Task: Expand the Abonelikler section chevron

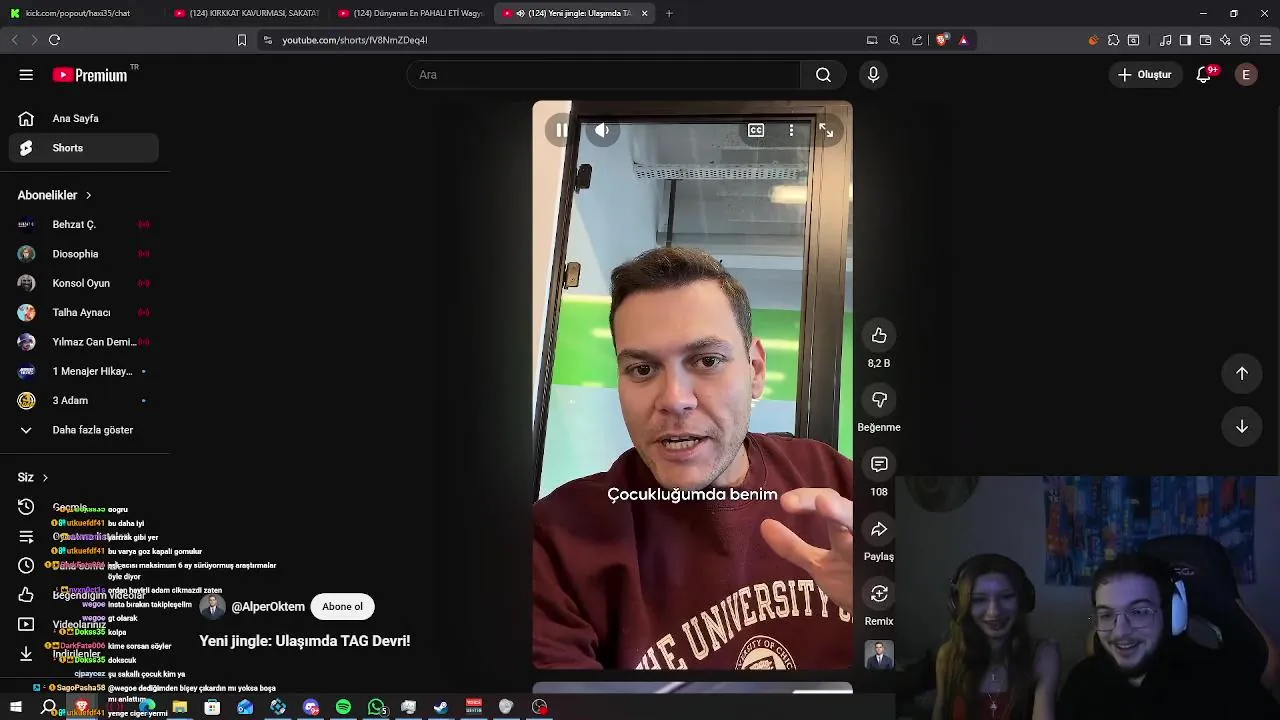Action: 88,195
